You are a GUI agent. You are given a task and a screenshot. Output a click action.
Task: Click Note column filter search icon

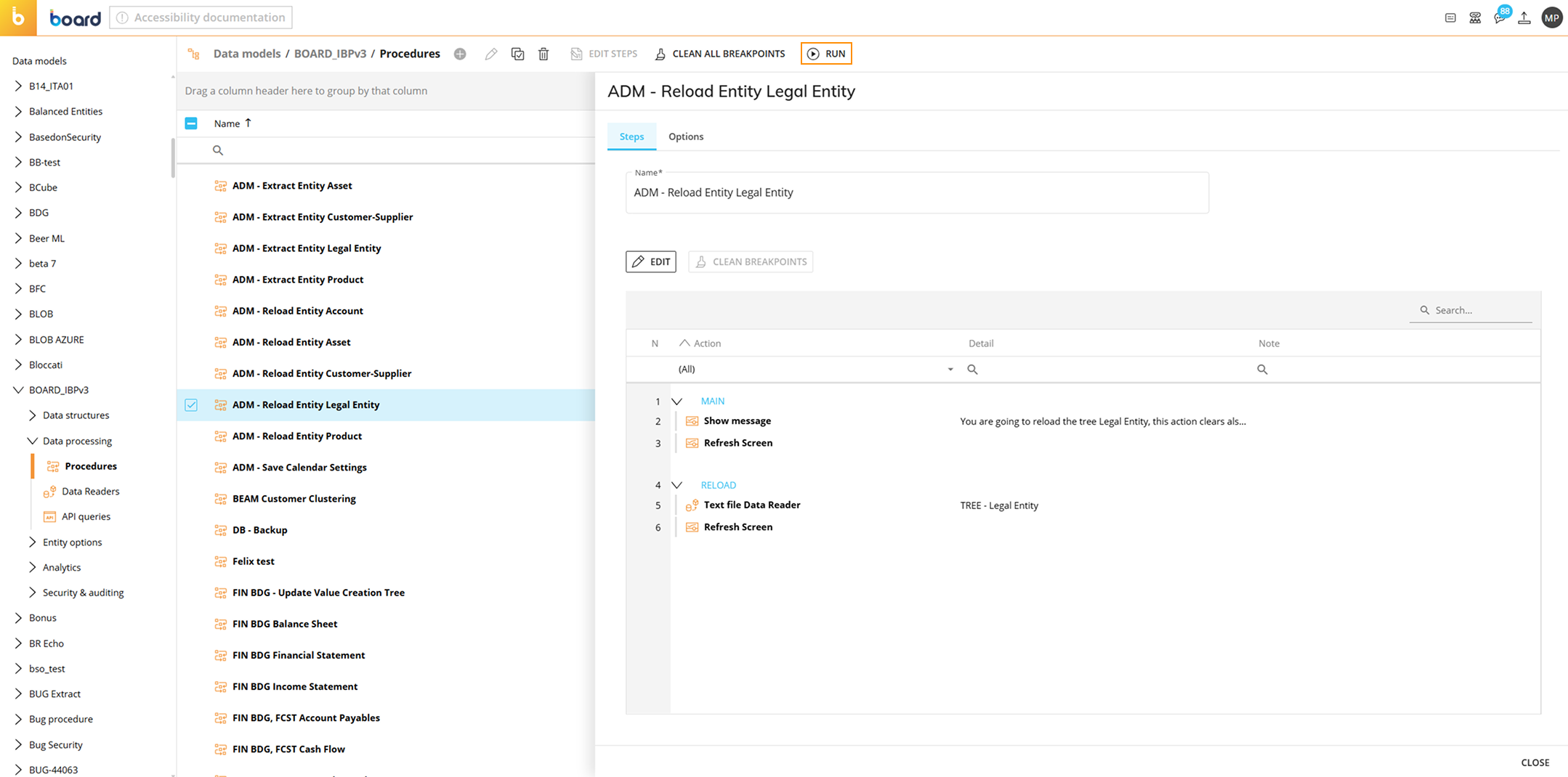point(1262,370)
